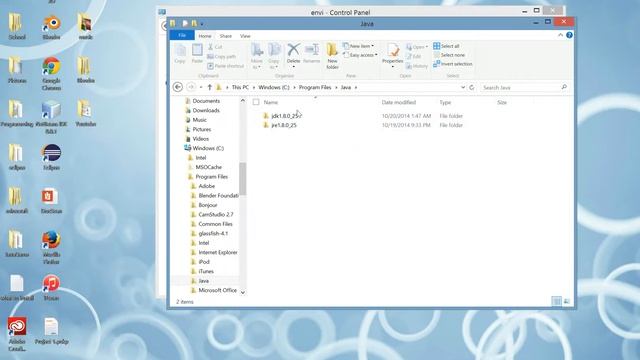The width and height of the screenshot is (640, 360).
Task: Click the Rename icon in the ribbon
Action: 312,50
